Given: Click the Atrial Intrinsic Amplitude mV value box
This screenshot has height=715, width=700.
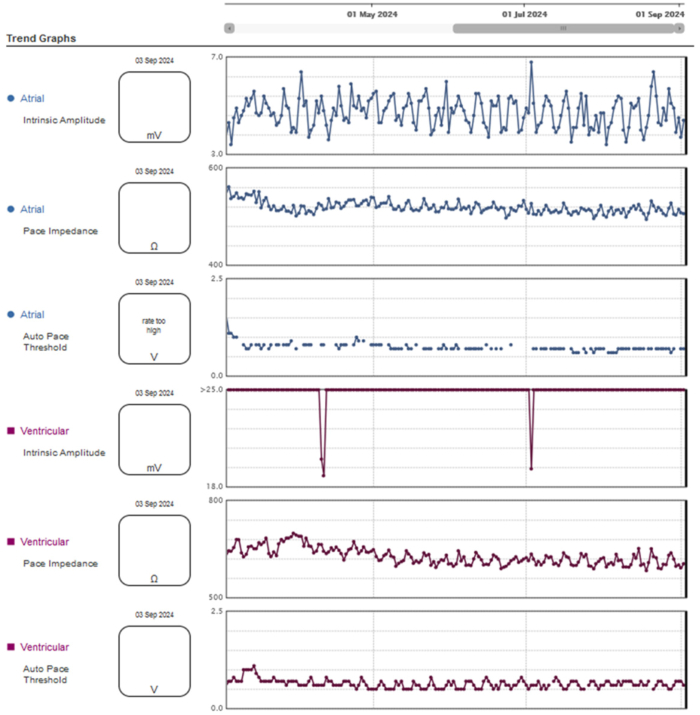Looking at the screenshot, I should 155,107.
